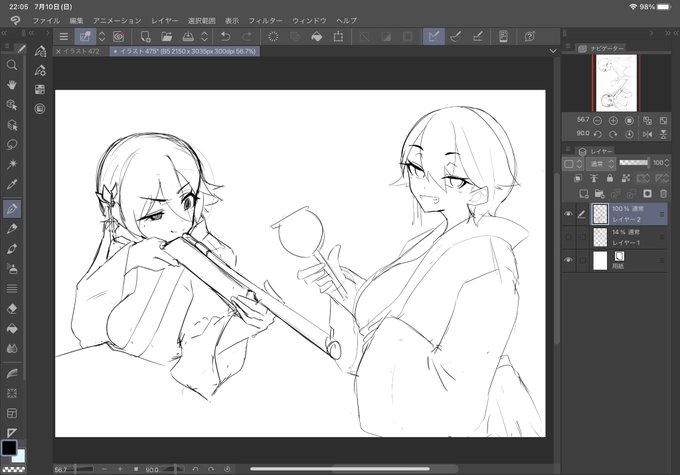Click the ナビゲーター panel tab
This screenshot has height=475, width=680.
602,49
